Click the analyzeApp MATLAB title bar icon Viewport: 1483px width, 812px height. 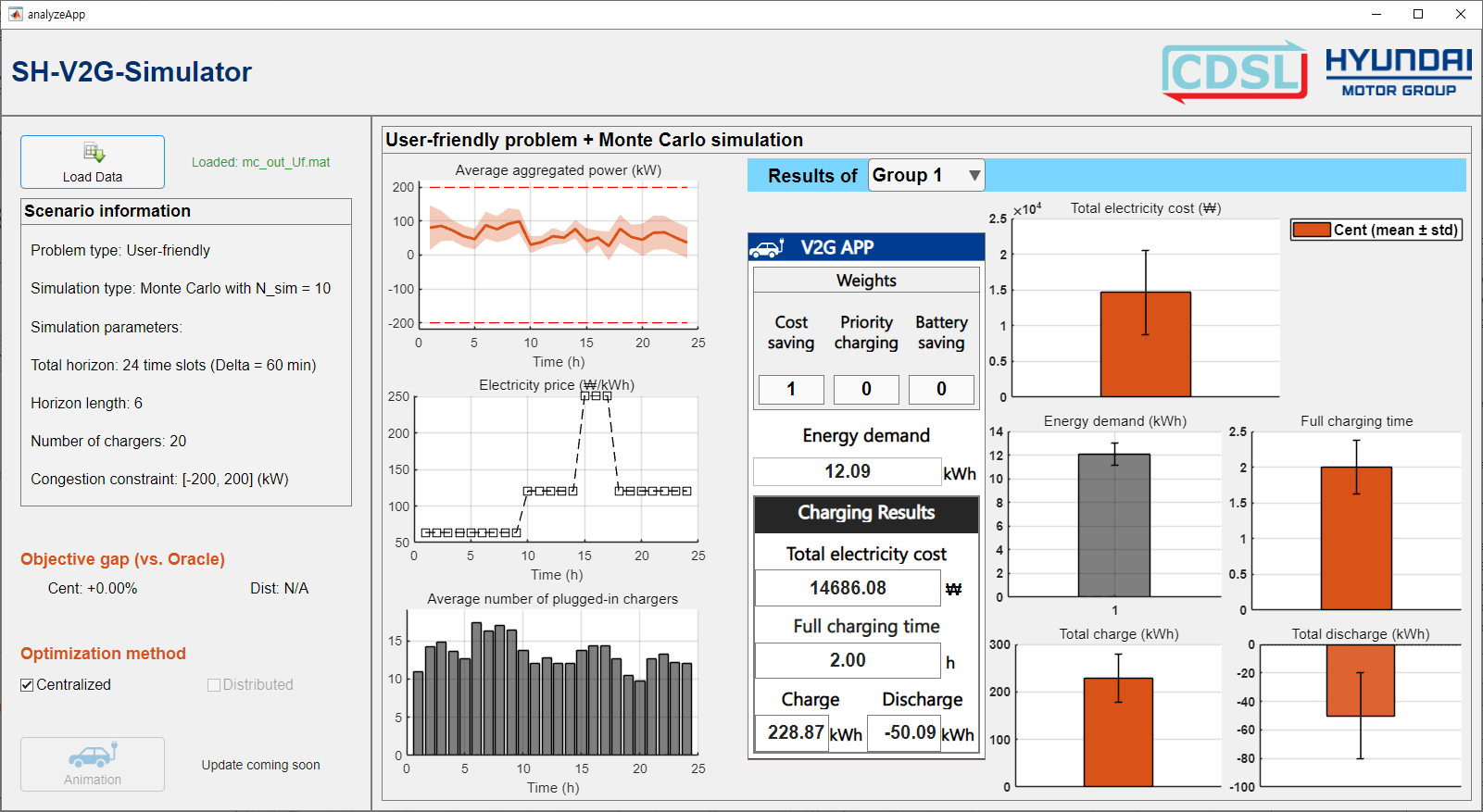point(16,14)
